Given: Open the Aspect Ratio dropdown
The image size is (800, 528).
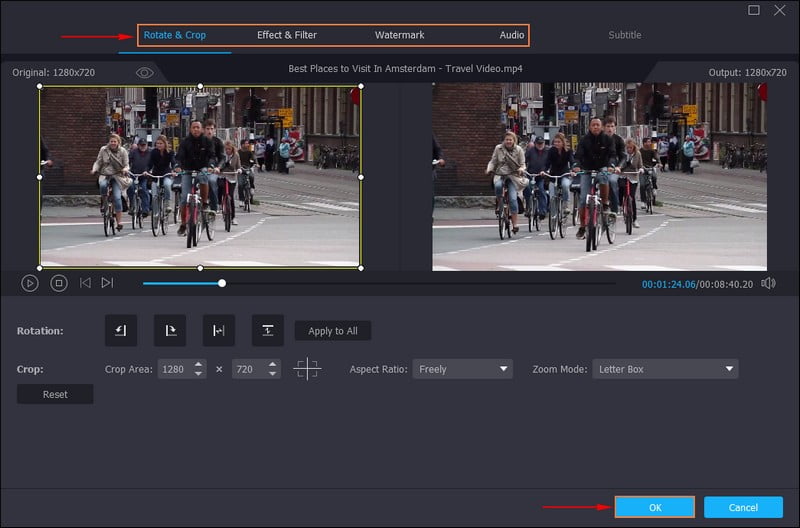Looking at the screenshot, I should [x=463, y=369].
